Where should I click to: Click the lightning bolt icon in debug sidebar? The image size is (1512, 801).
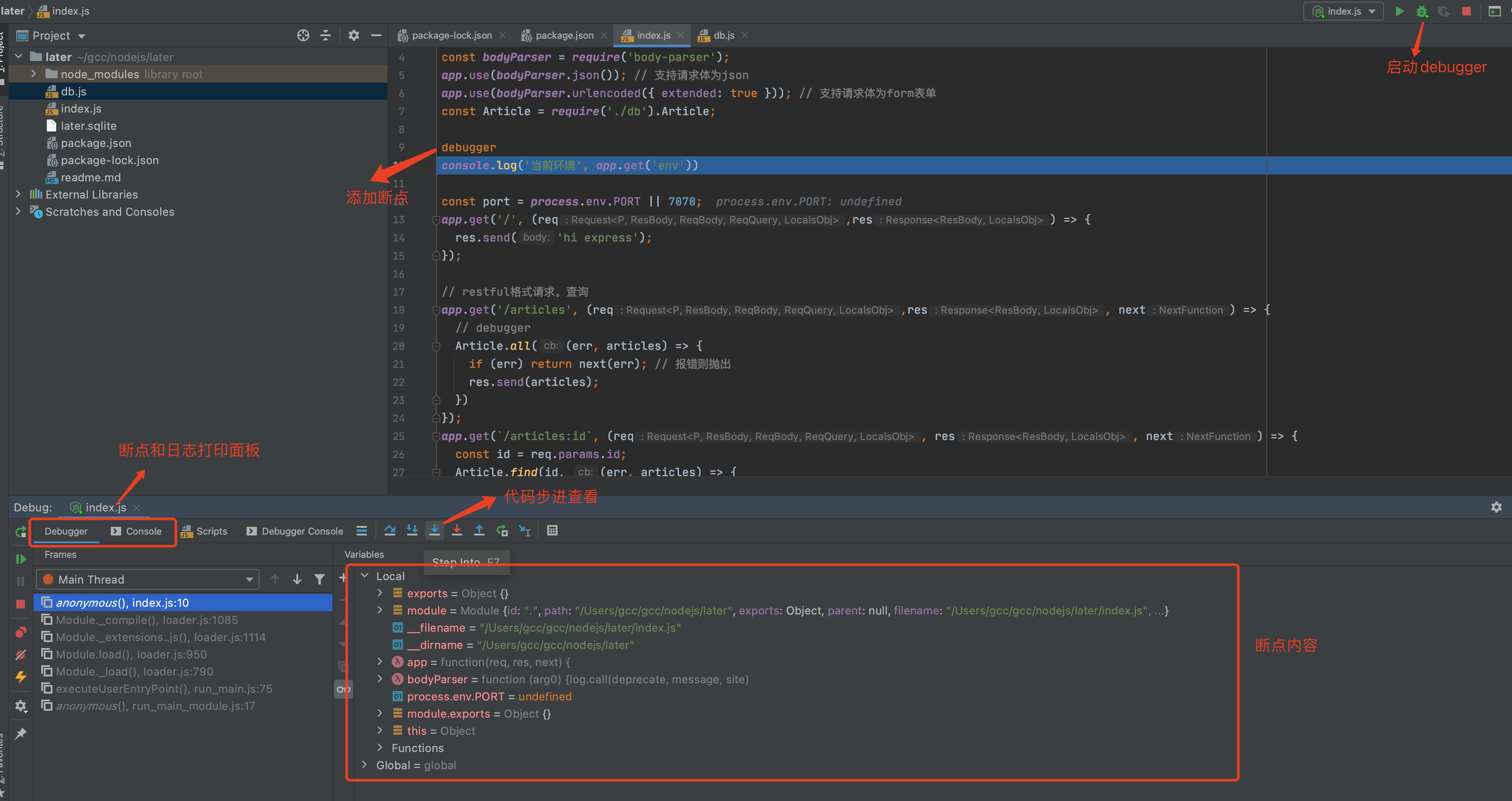(21, 676)
